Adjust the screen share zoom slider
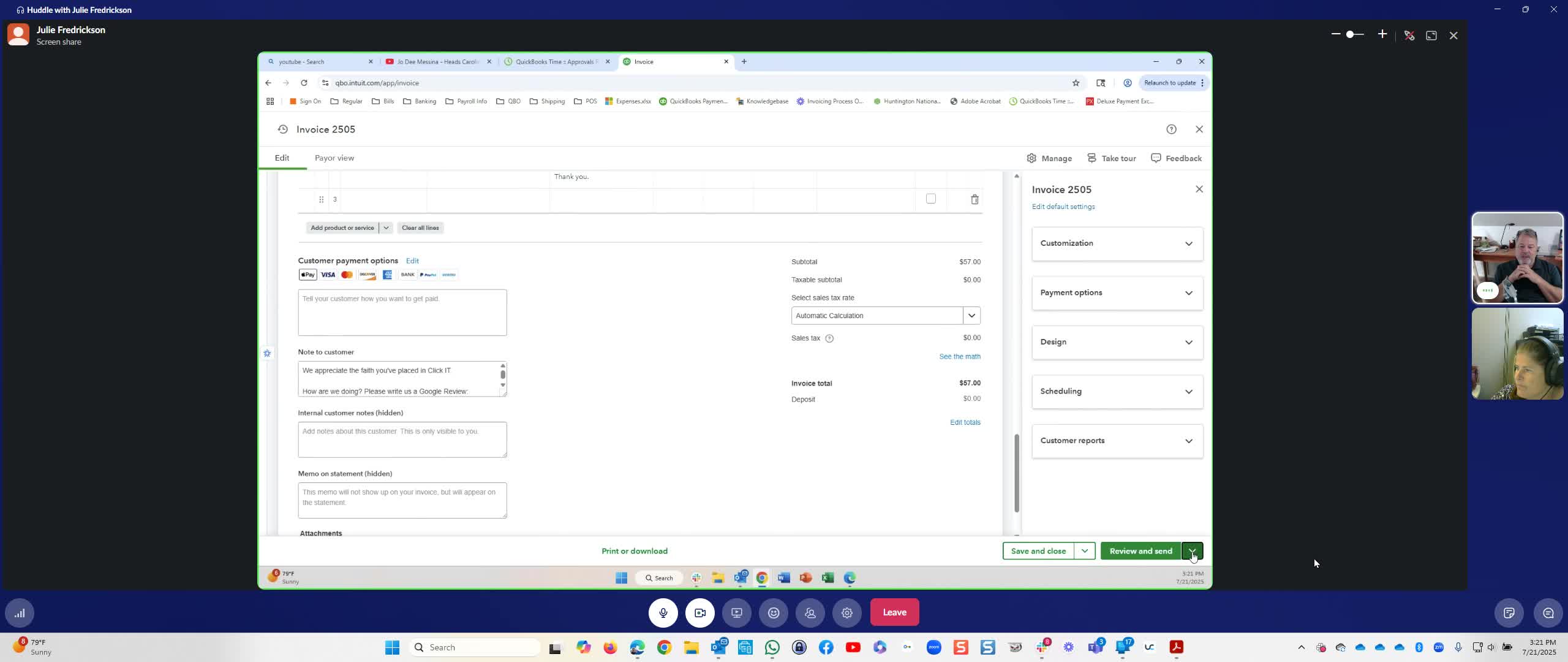This screenshot has height=662, width=1568. (1355, 34)
